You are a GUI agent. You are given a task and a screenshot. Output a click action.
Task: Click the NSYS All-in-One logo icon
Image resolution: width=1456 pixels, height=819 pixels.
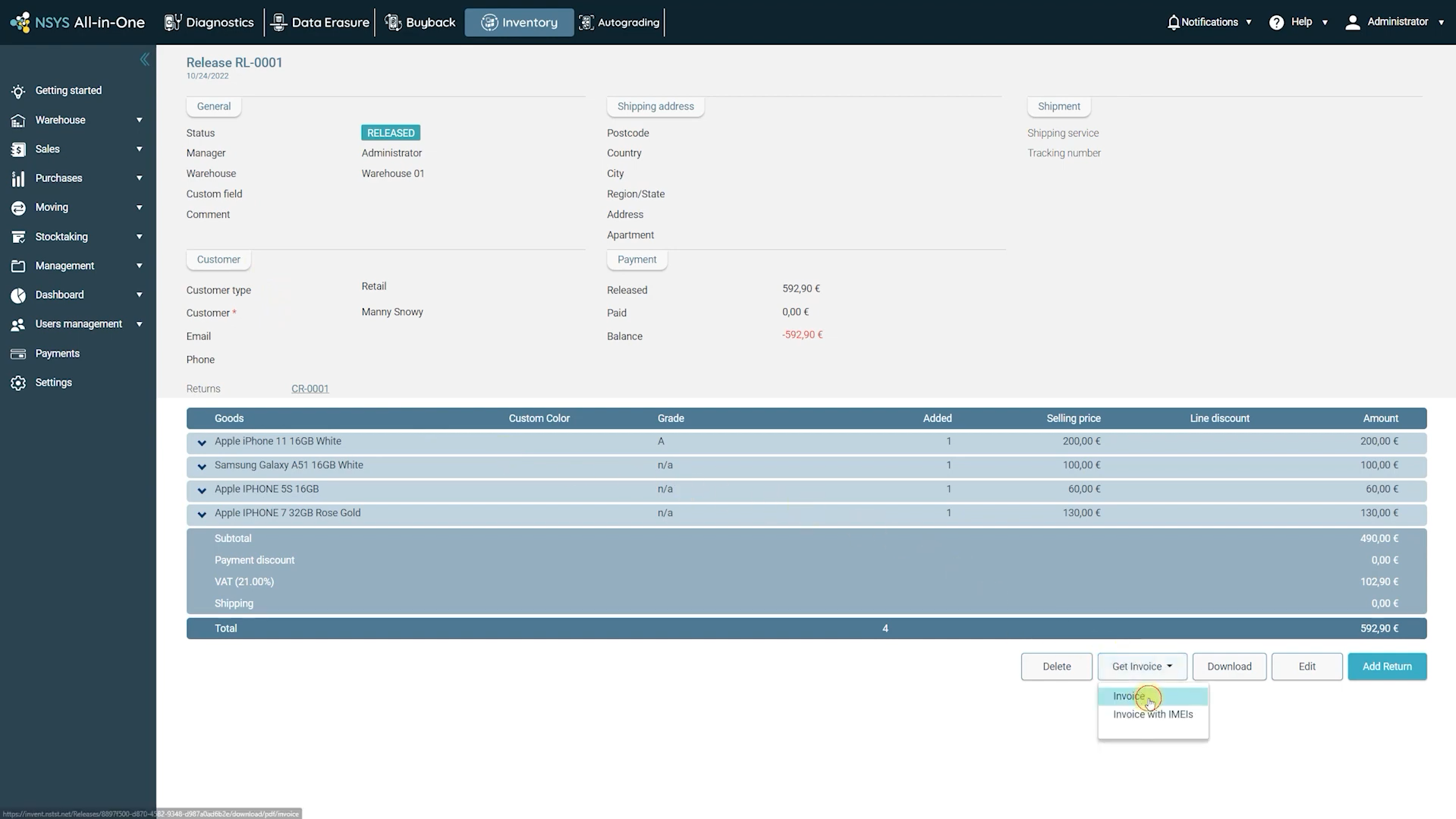[x=20, y=22]
